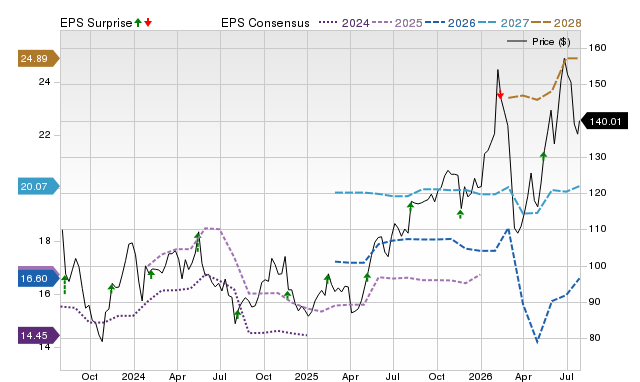
Task: Select the 2024 consensus legend entry
Action: click(344, 23)
